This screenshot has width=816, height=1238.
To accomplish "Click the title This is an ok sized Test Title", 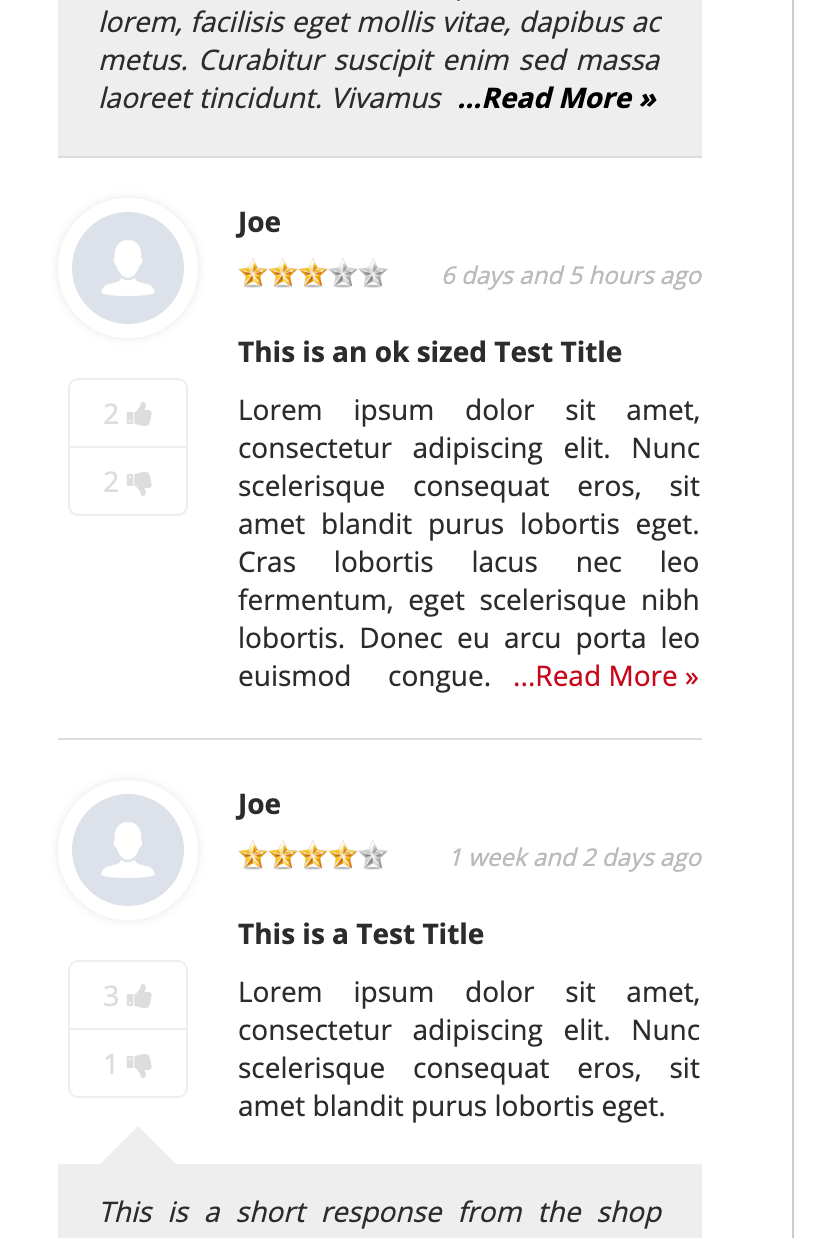I will (x=429, y=352).
